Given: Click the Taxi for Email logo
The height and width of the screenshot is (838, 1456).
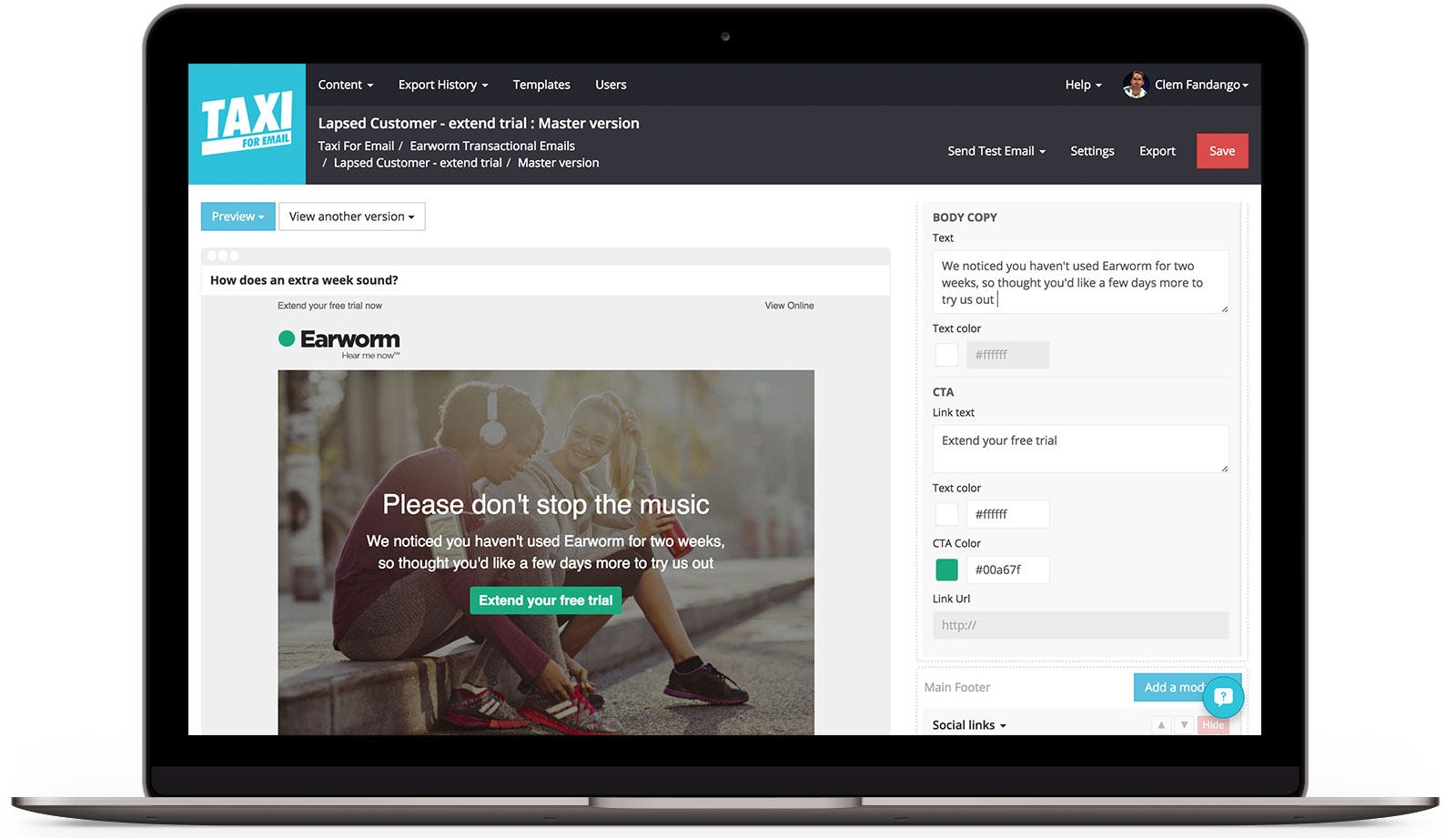Looking at the screenshot, I should 247,124.
